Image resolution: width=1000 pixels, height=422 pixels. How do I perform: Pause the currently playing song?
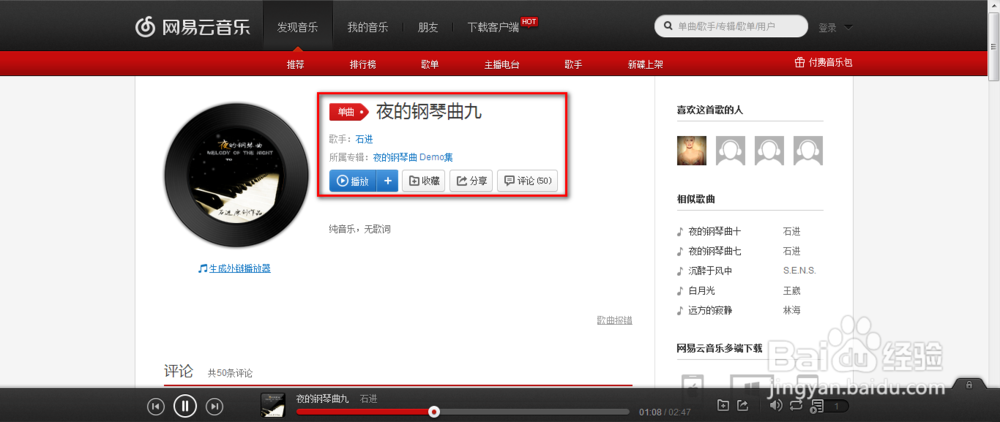point(185,405)
